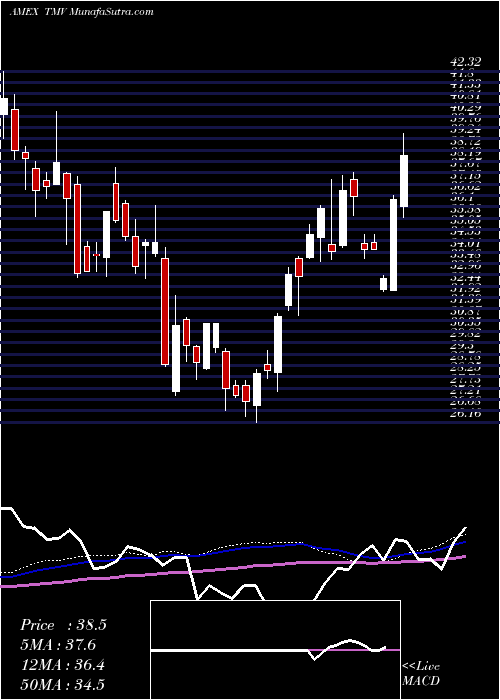
Task: Click the '<<Live MACD' label
Action: (x=421, y=673)
